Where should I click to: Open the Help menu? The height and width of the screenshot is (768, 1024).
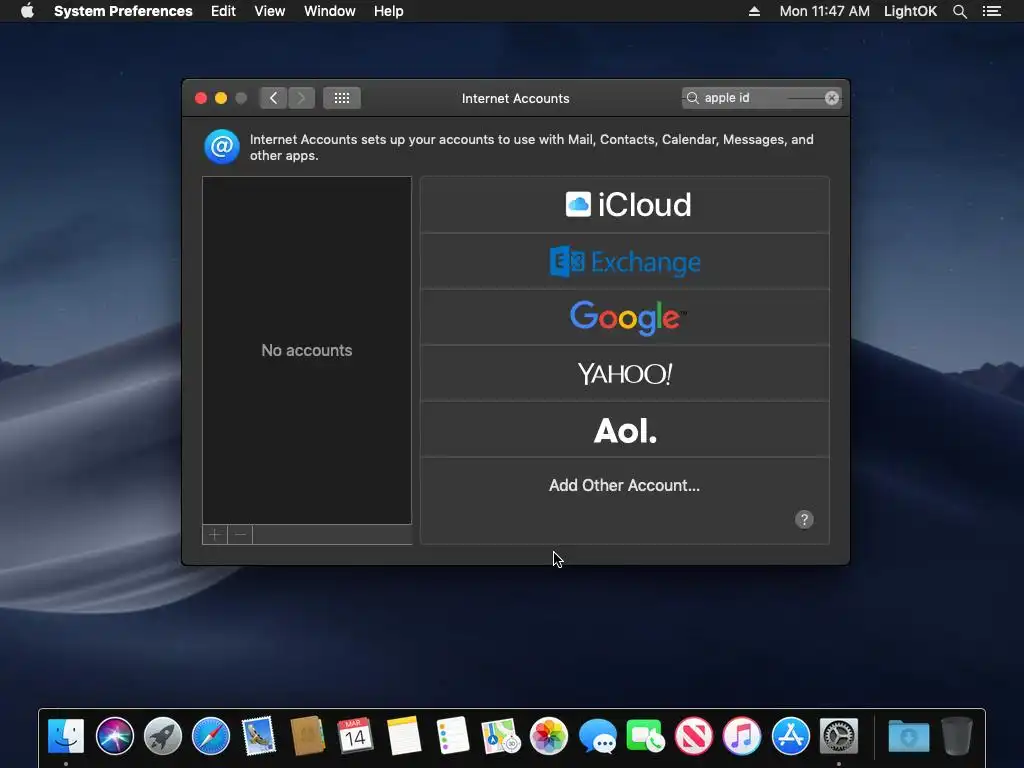389,11
